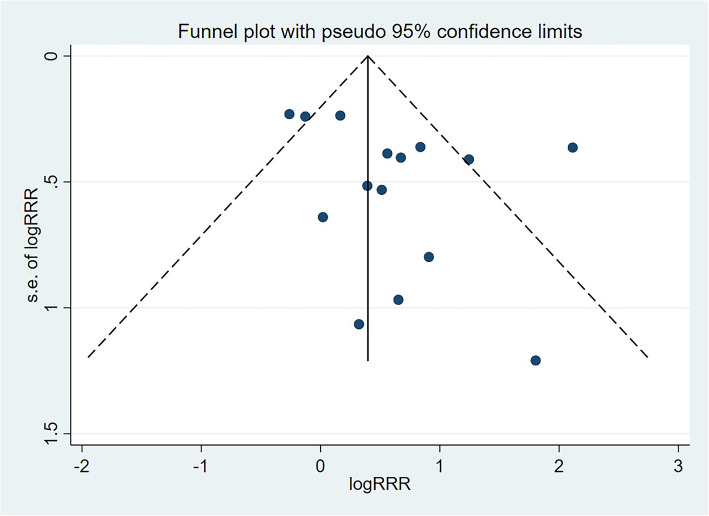This screenshot has width=709, height=516.
Task: Click the bottom end of the right dashed line
Action: pos(649,357)
